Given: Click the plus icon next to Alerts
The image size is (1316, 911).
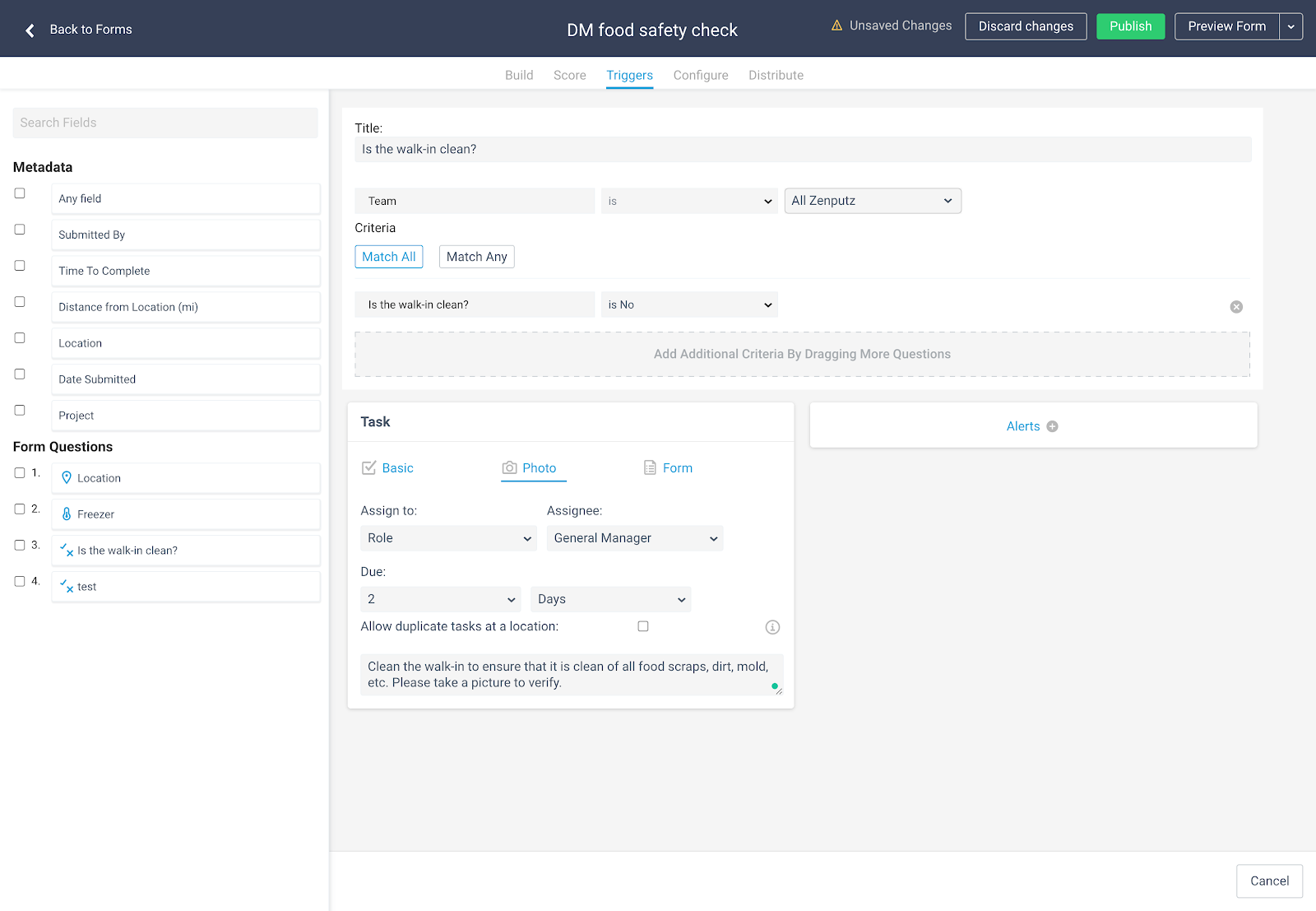Looking at the screenshot, I should [x=1052, y=426].
